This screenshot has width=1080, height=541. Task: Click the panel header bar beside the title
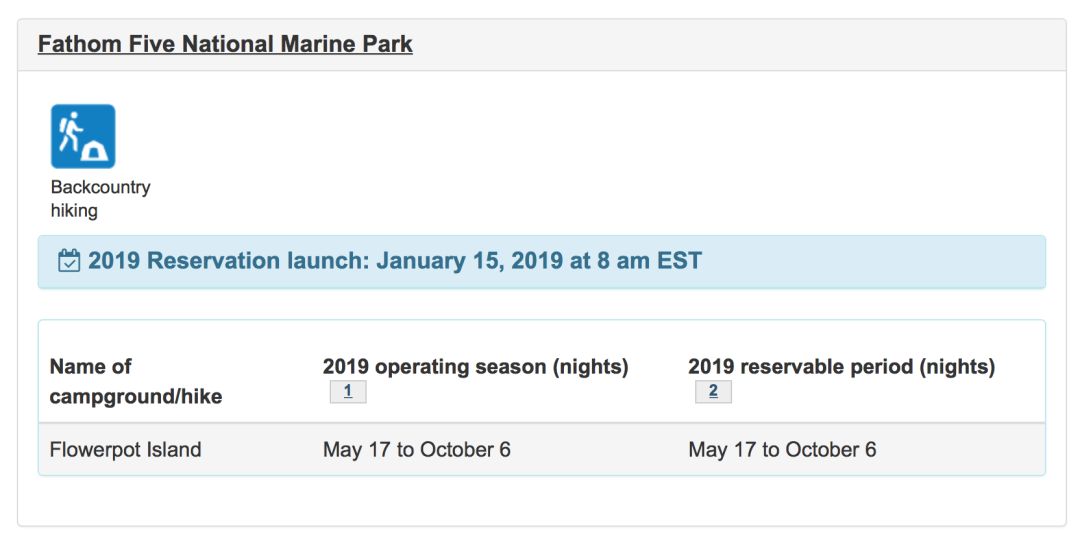click(x=737, y=45)
